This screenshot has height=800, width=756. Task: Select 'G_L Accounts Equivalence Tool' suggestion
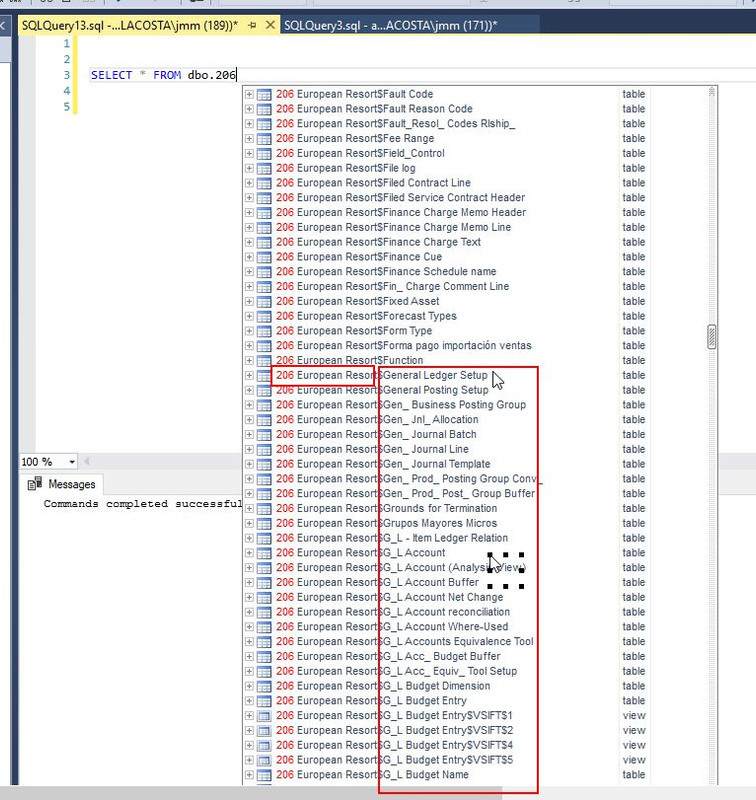tap(405, 641)
